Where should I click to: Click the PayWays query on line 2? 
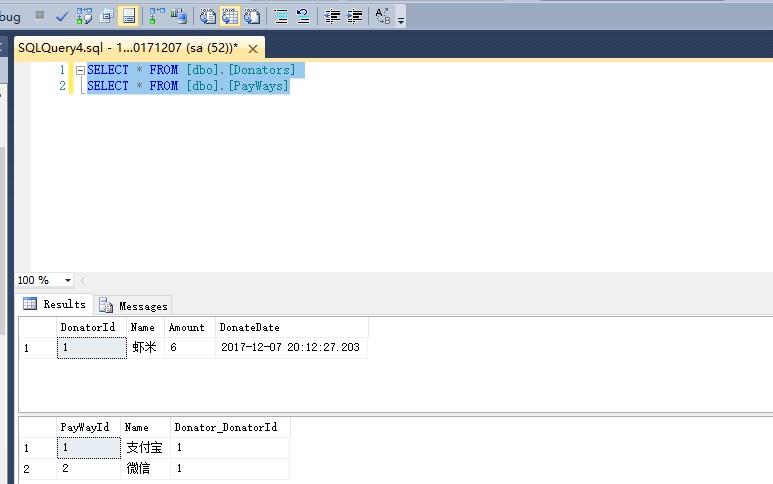[188, 86]
